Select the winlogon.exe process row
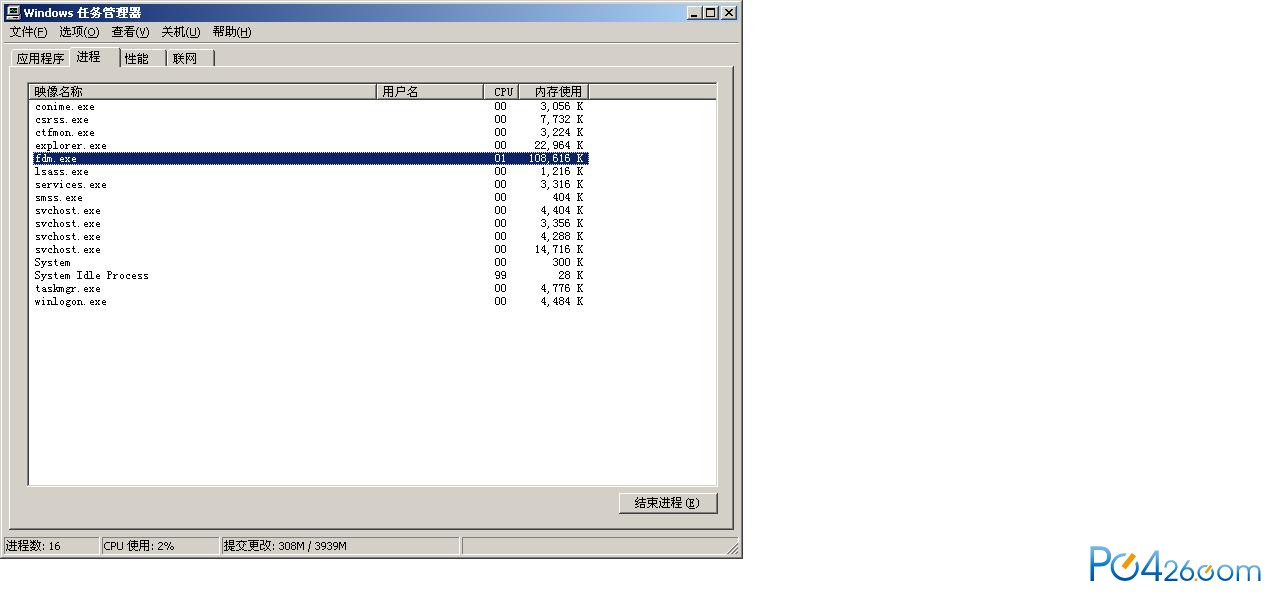 click(310, 302)
